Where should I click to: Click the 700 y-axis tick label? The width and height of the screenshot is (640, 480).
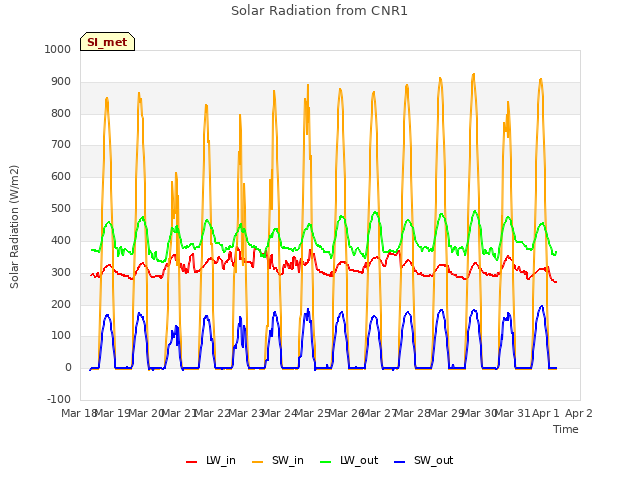pos(61,144)
